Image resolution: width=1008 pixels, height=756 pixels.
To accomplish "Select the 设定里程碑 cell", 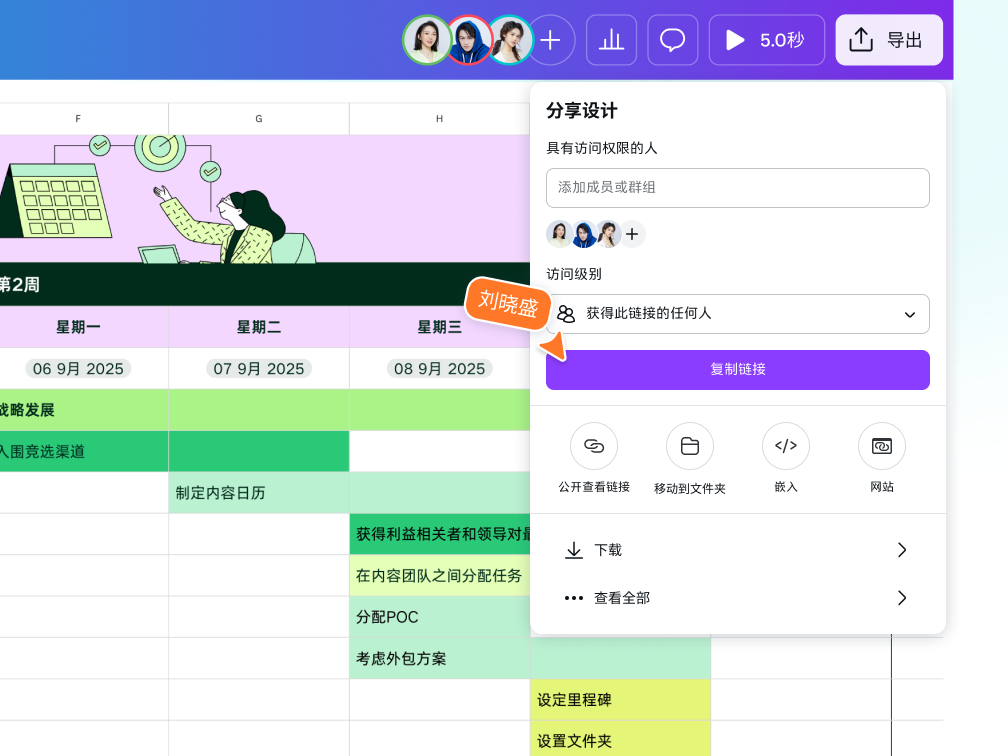I will coord(620,700).
